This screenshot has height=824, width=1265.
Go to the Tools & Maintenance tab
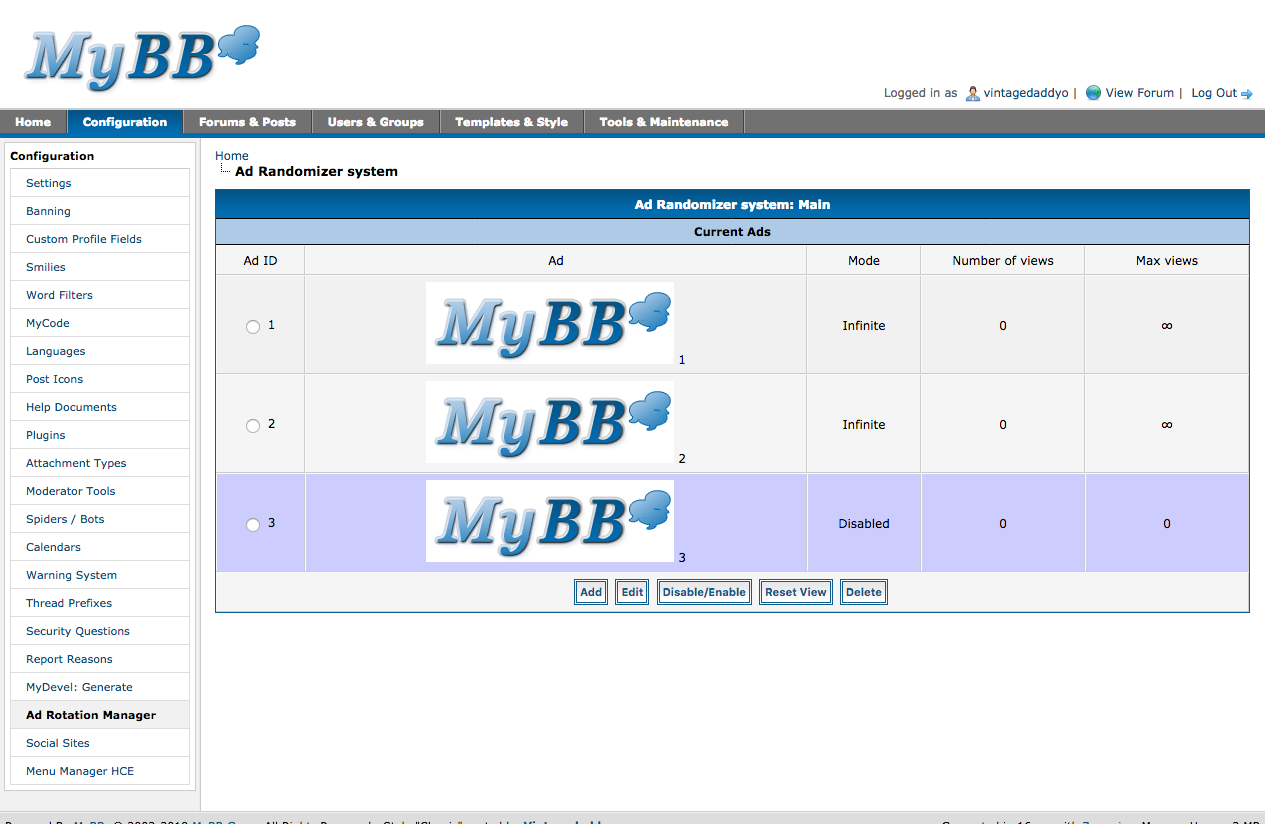click(663, 122)
